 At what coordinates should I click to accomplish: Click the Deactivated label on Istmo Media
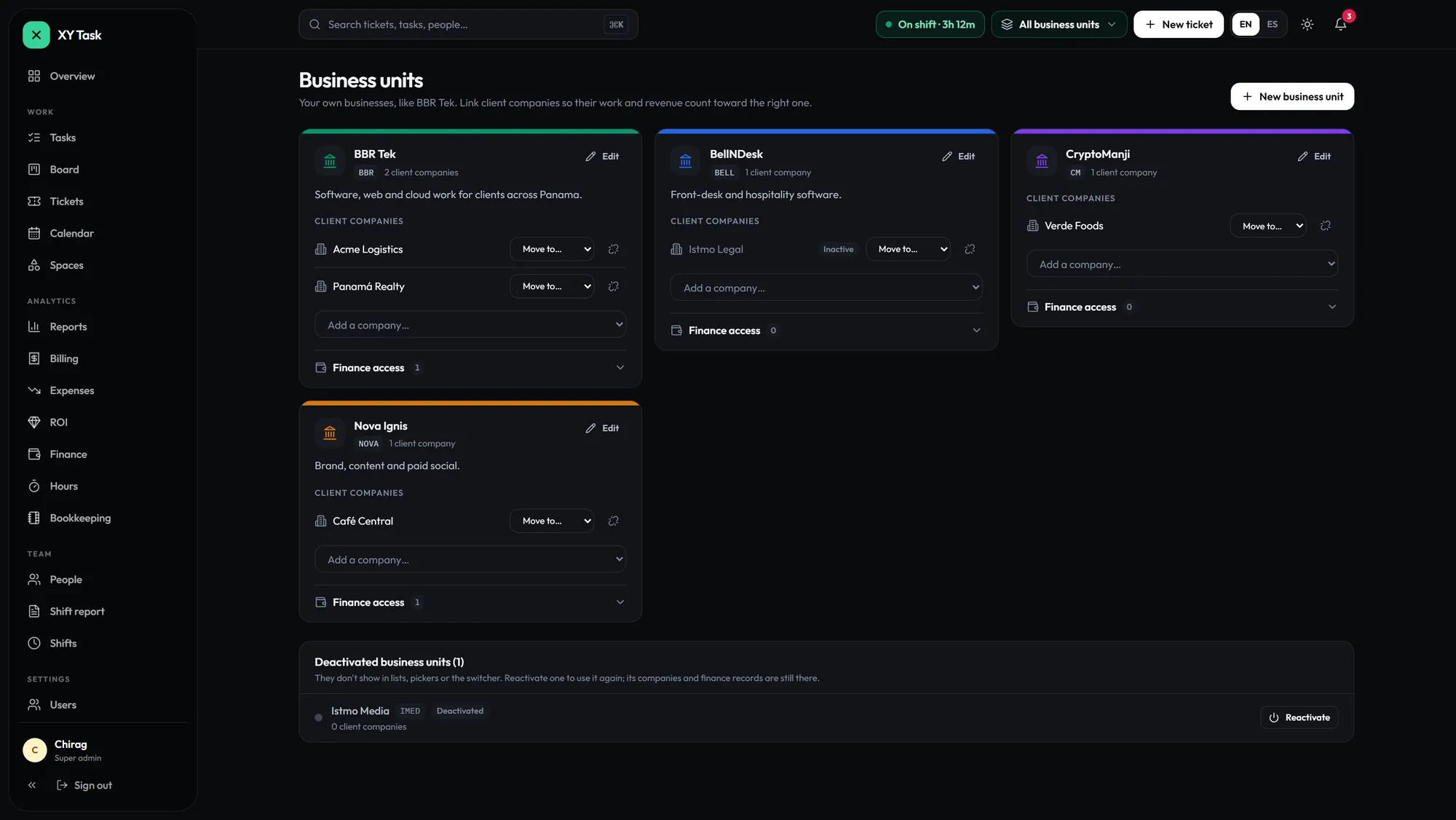click(x=459, y=711)
